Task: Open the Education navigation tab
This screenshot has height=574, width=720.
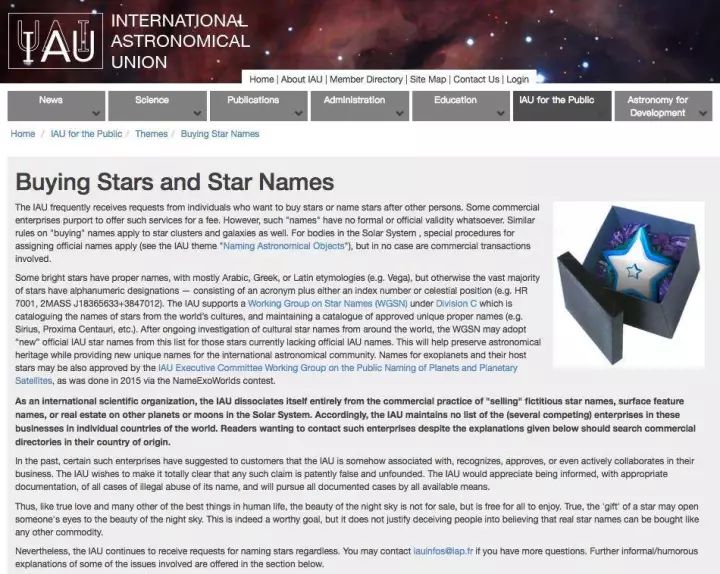Action: pos(461,106)
